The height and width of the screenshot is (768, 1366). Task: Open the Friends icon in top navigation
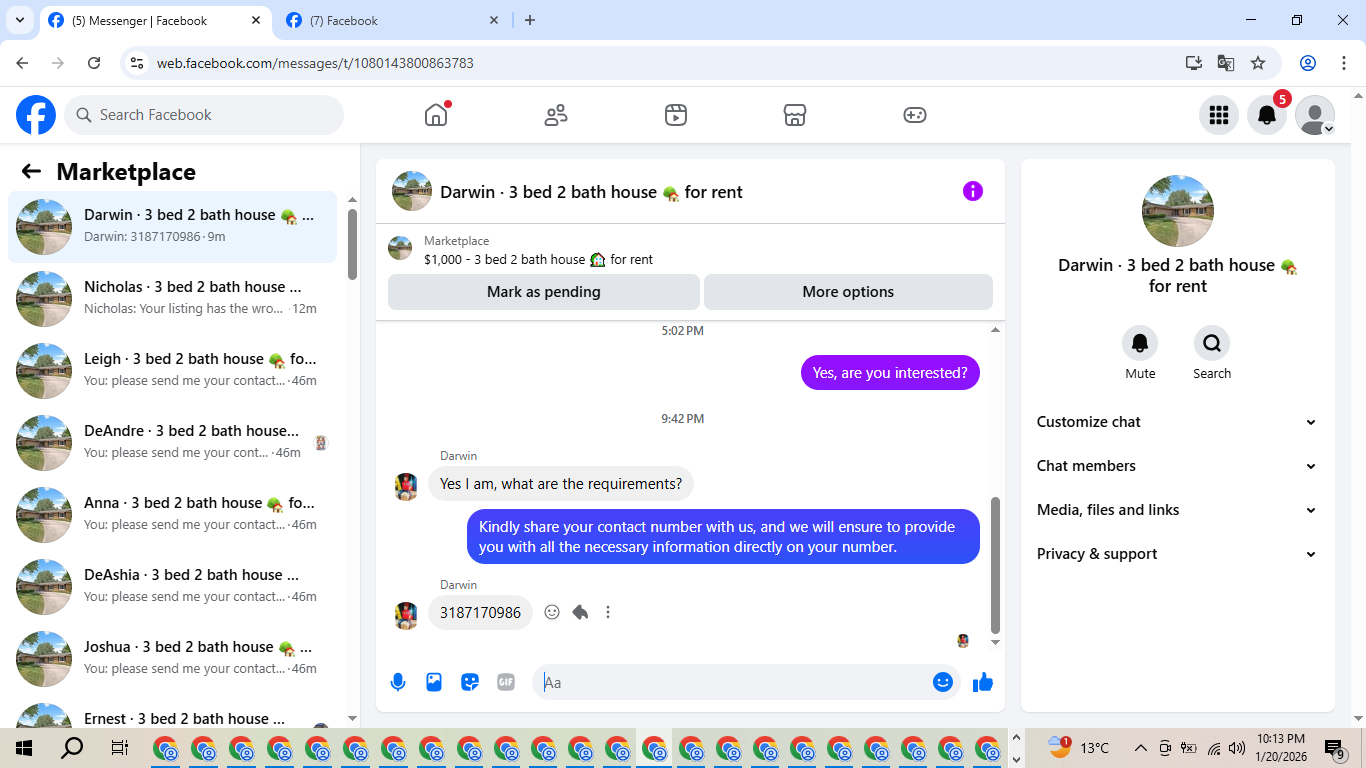coord(556,115)
